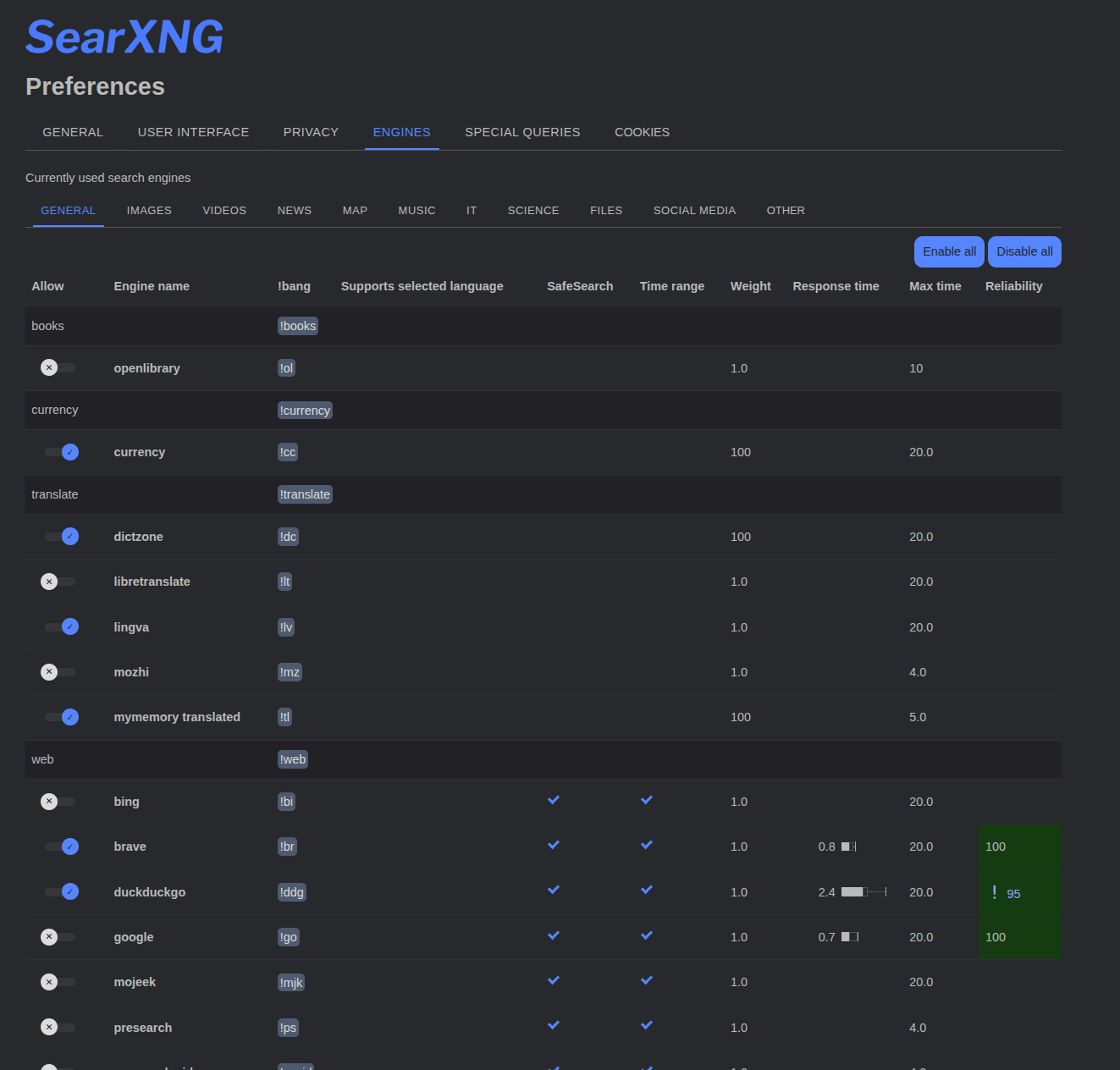Viewport: 1120px width, 1070px height.
Task: Toggle off the lingva engine
Action: pyautogui.click(x=61, y=626)
